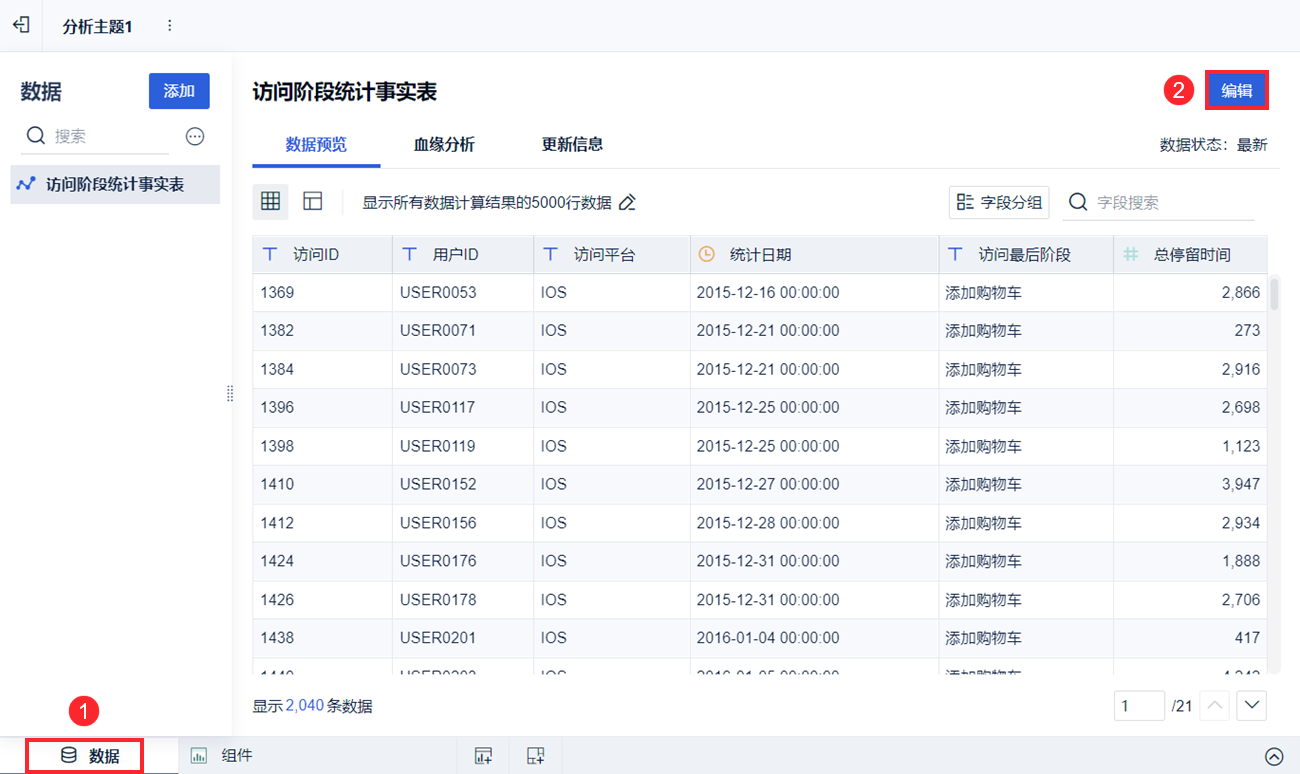This screenshot has width=1300, height=774.
Task: Click the 访问ID cell 1412
Action: pyautogui.click(x=323, y=523)
